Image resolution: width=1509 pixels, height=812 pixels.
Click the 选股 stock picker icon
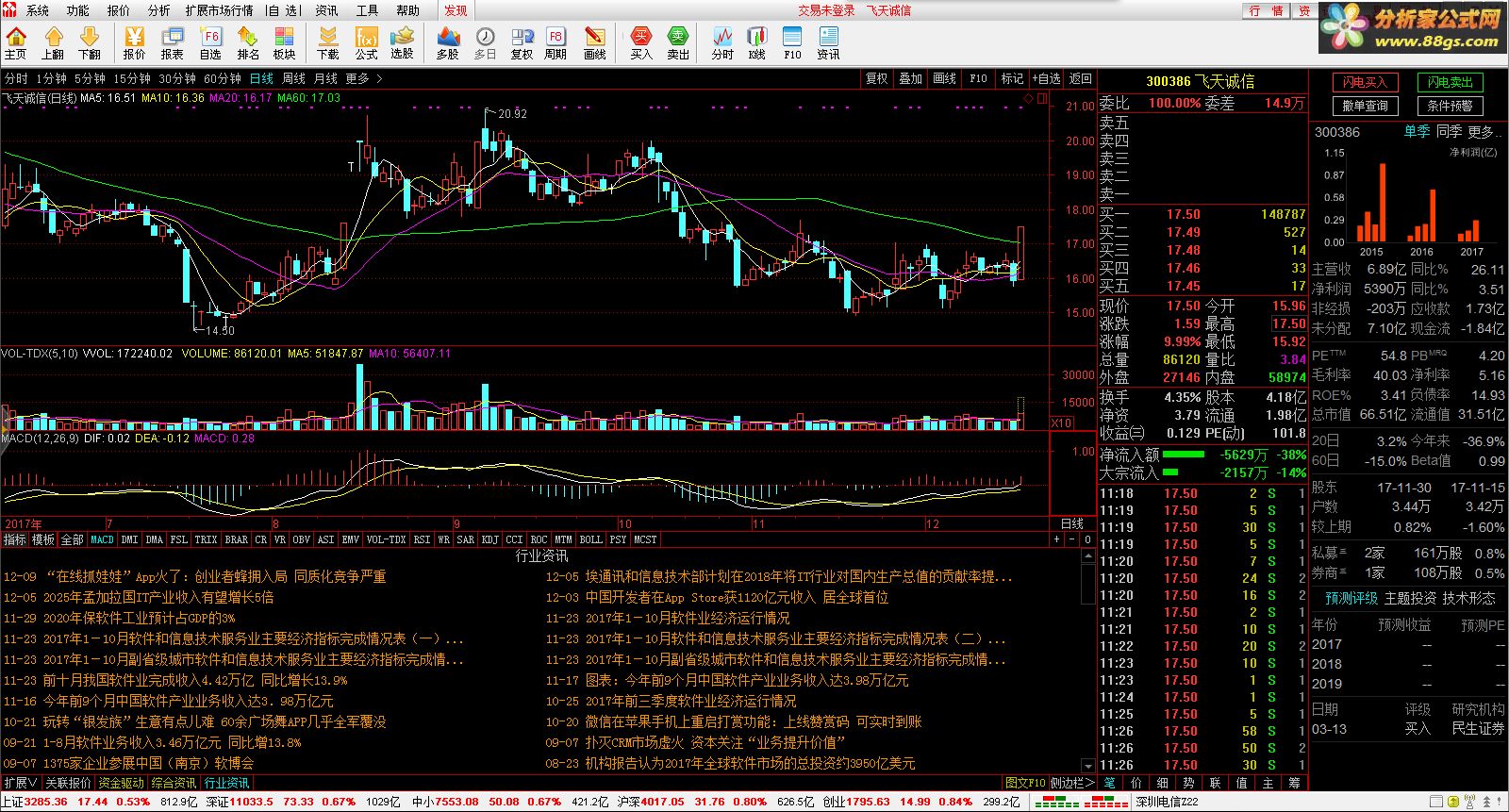click(403, 43)
